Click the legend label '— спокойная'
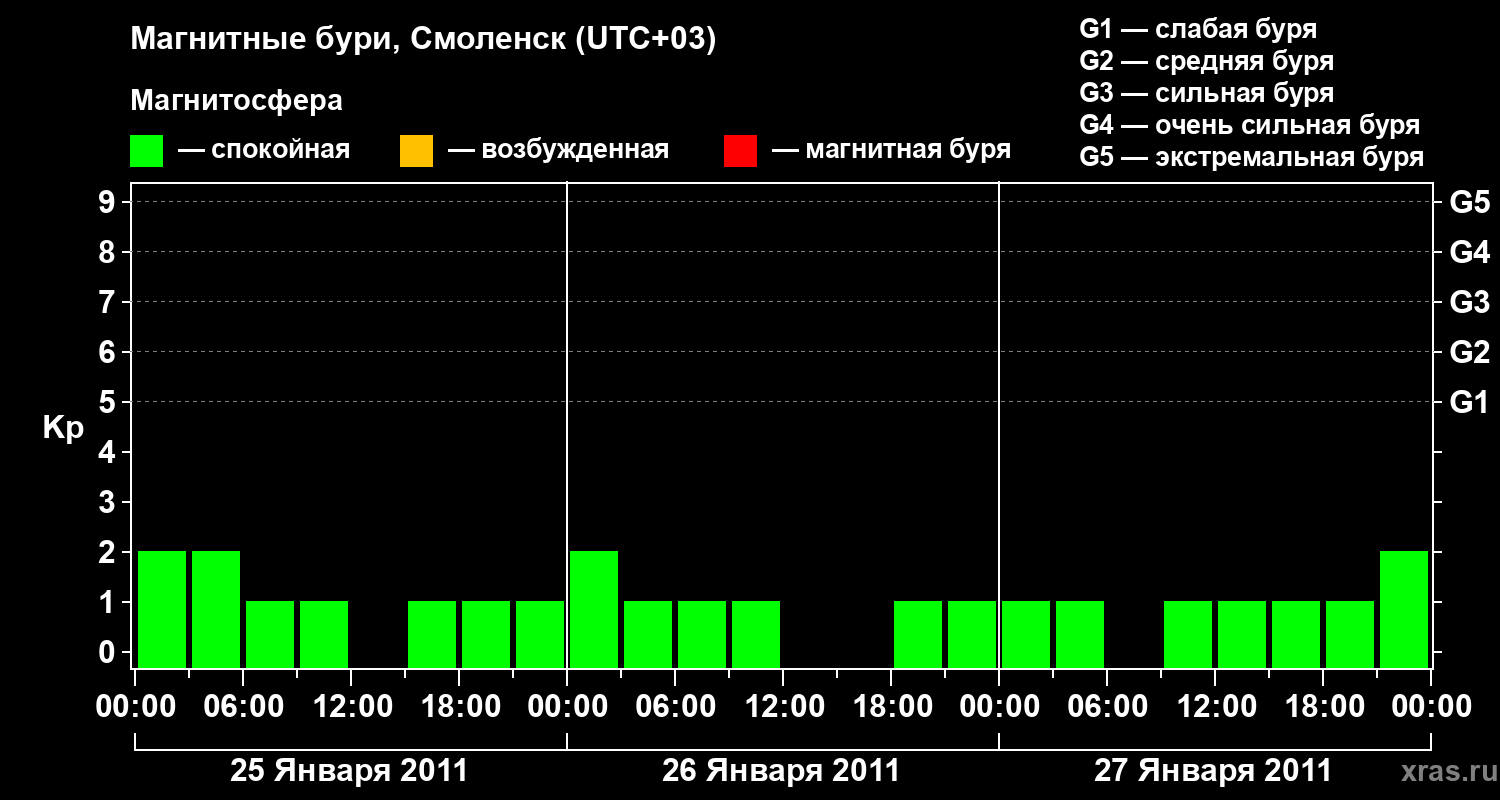This screenshot has height=800, width=1500. pyautogui.click(x=264, y=151)
